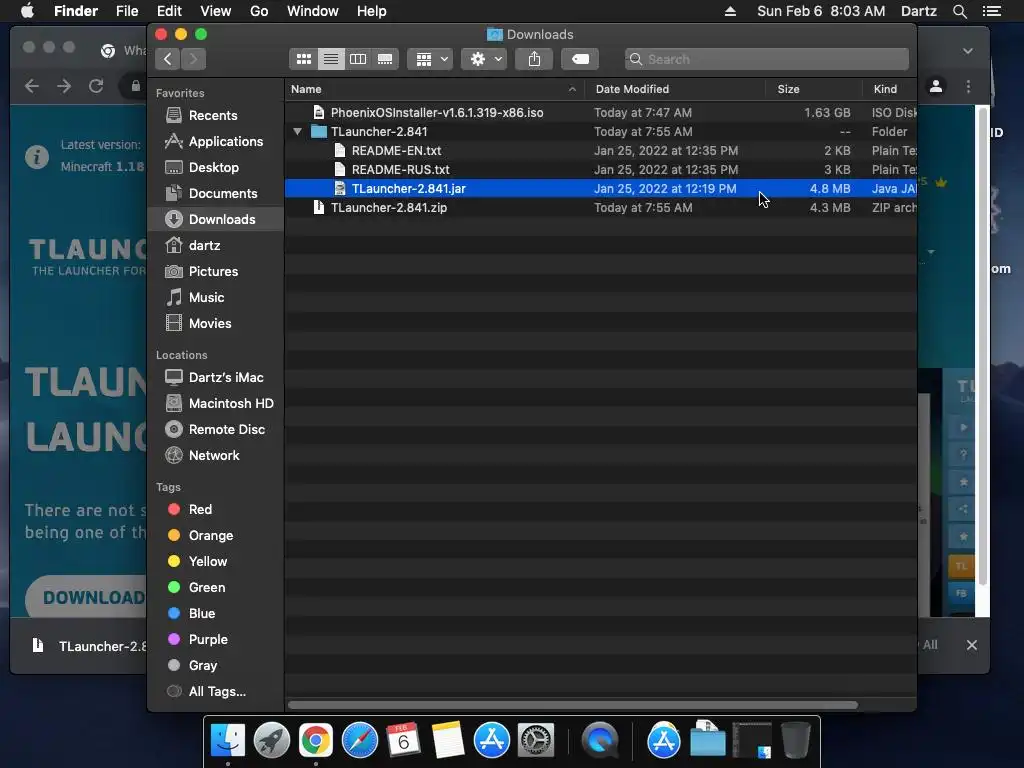This screenshot has width=1024, height=768.
Task: Click the Edit Tags toolbar button
Action: (x=580, y=59)
